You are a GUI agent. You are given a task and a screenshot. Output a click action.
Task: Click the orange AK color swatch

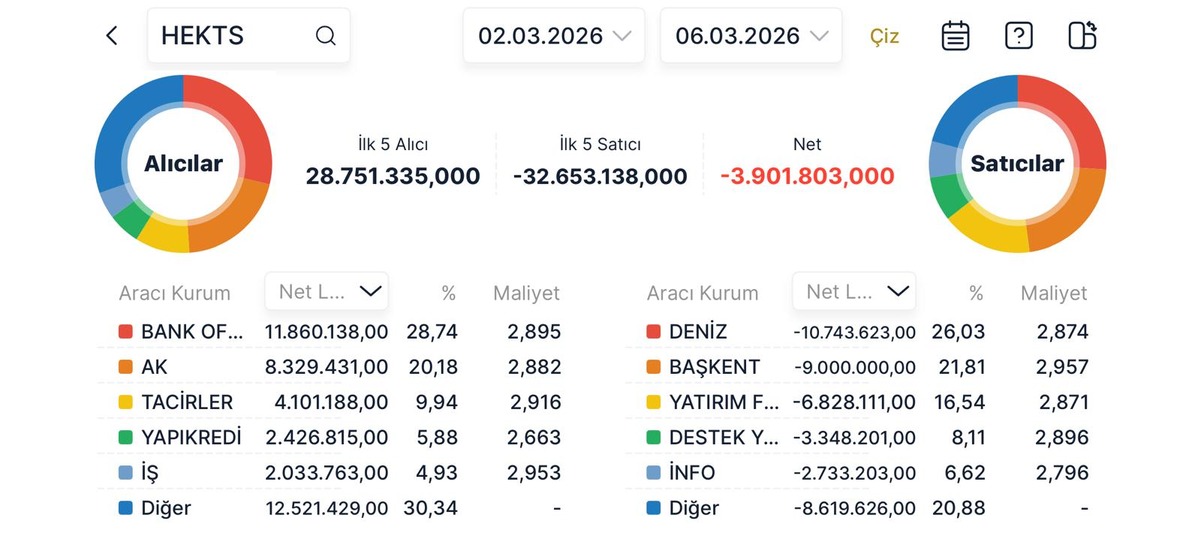[x=125, y=367]
